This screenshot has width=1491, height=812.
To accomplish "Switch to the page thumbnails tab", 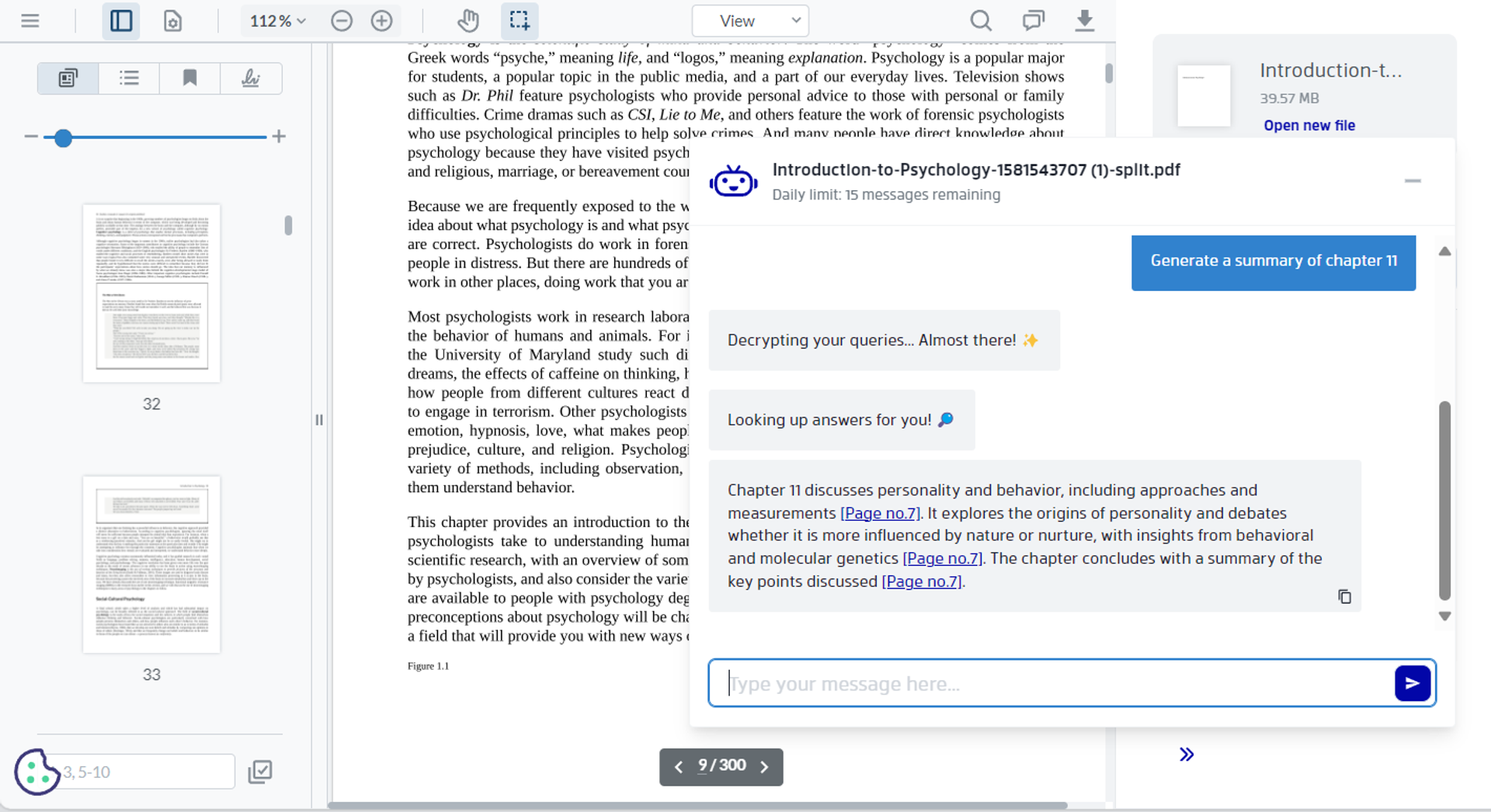I will pos(68,78).
